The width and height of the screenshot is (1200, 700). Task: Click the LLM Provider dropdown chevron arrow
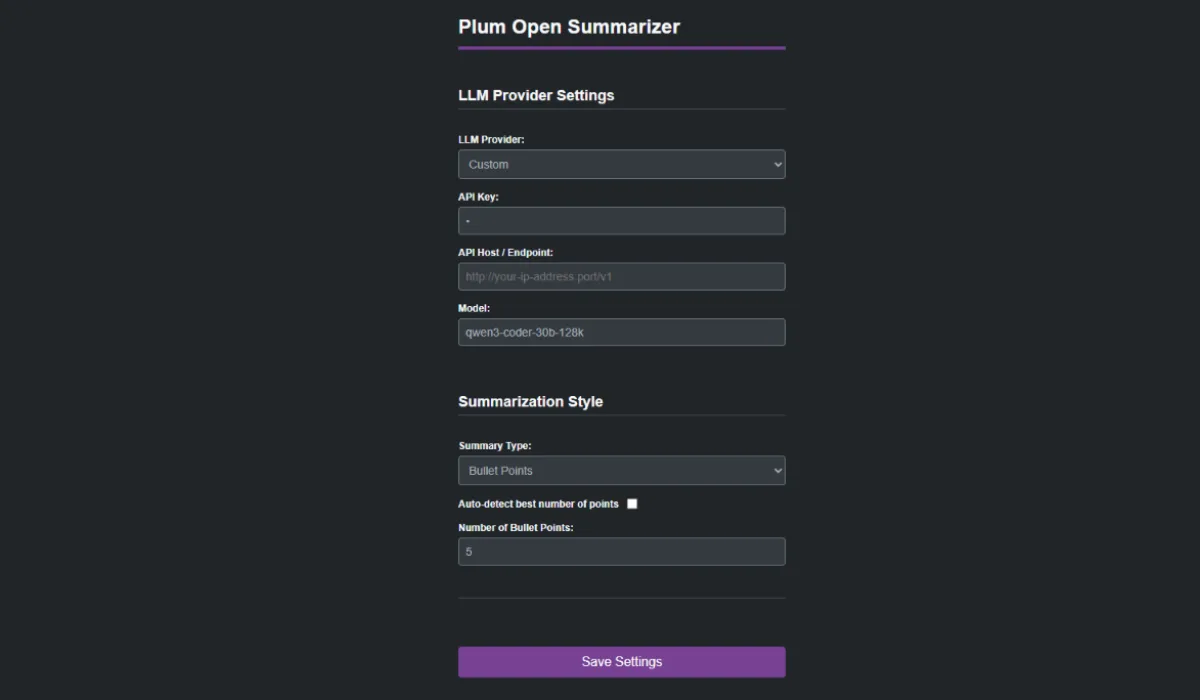(777, 164)
